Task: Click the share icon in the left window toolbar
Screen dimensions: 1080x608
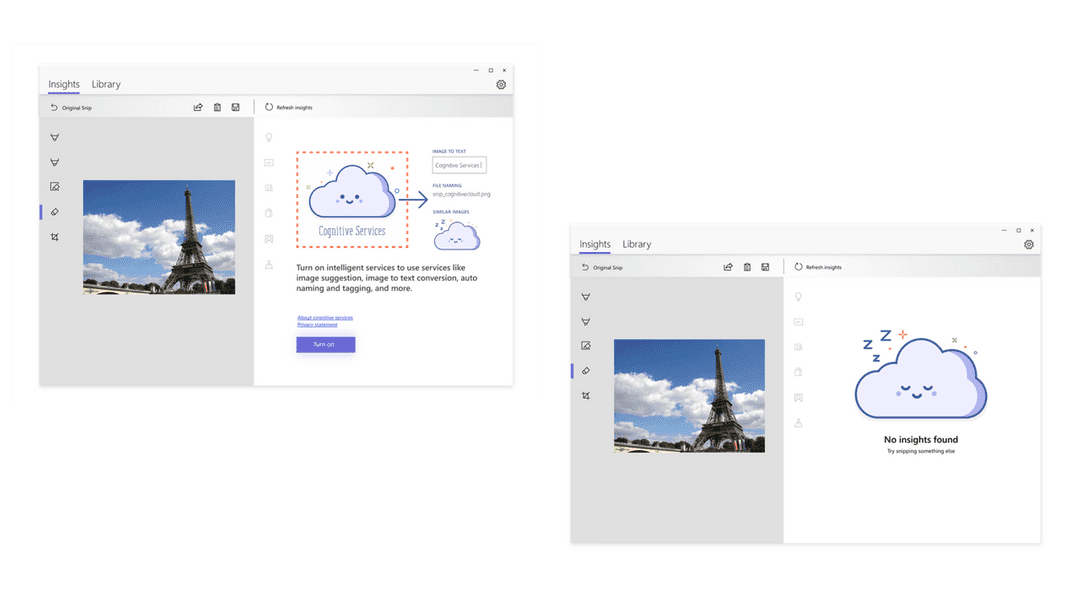Action: (x=198, y=107)
